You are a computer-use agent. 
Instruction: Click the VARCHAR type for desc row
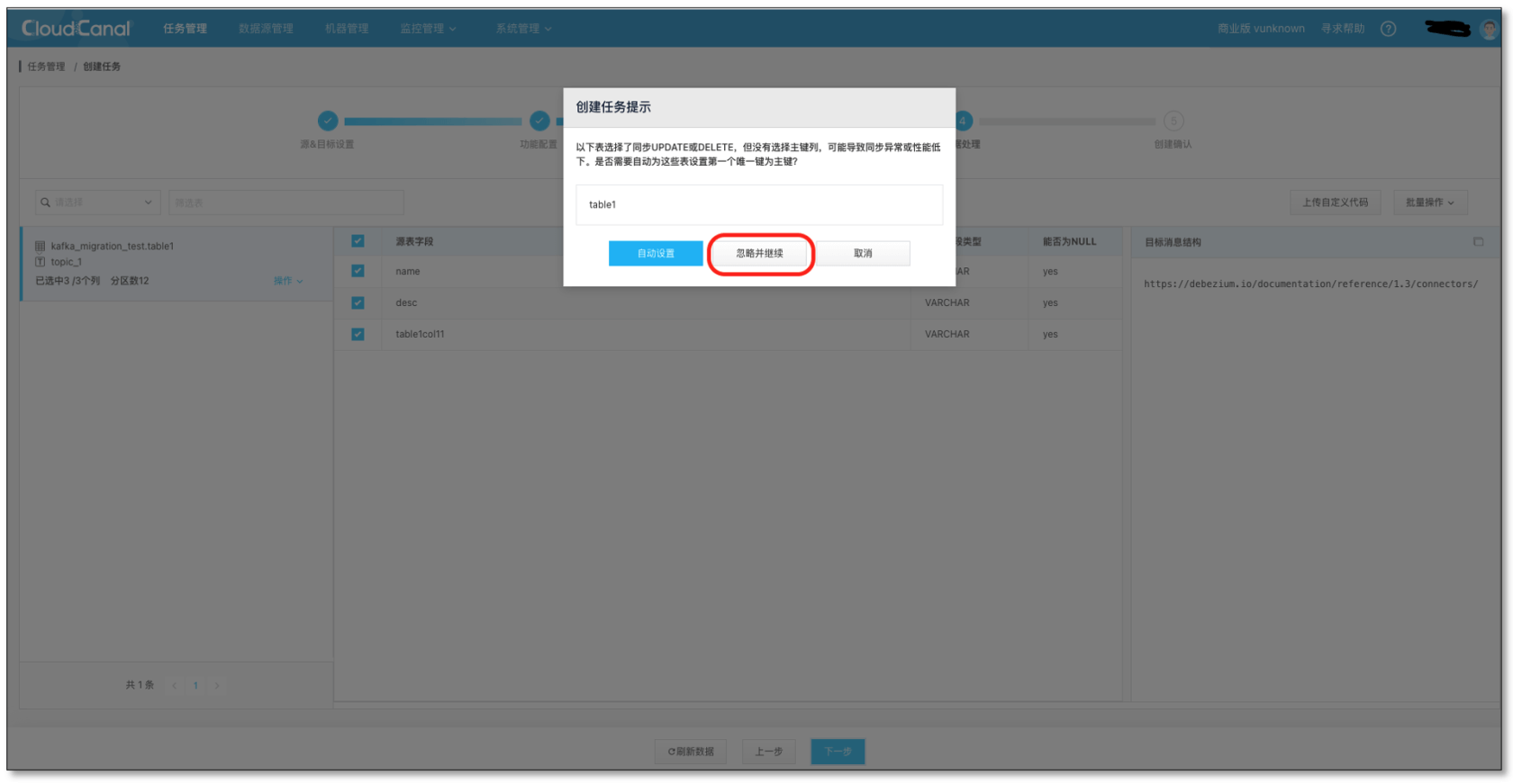point(947,302)
